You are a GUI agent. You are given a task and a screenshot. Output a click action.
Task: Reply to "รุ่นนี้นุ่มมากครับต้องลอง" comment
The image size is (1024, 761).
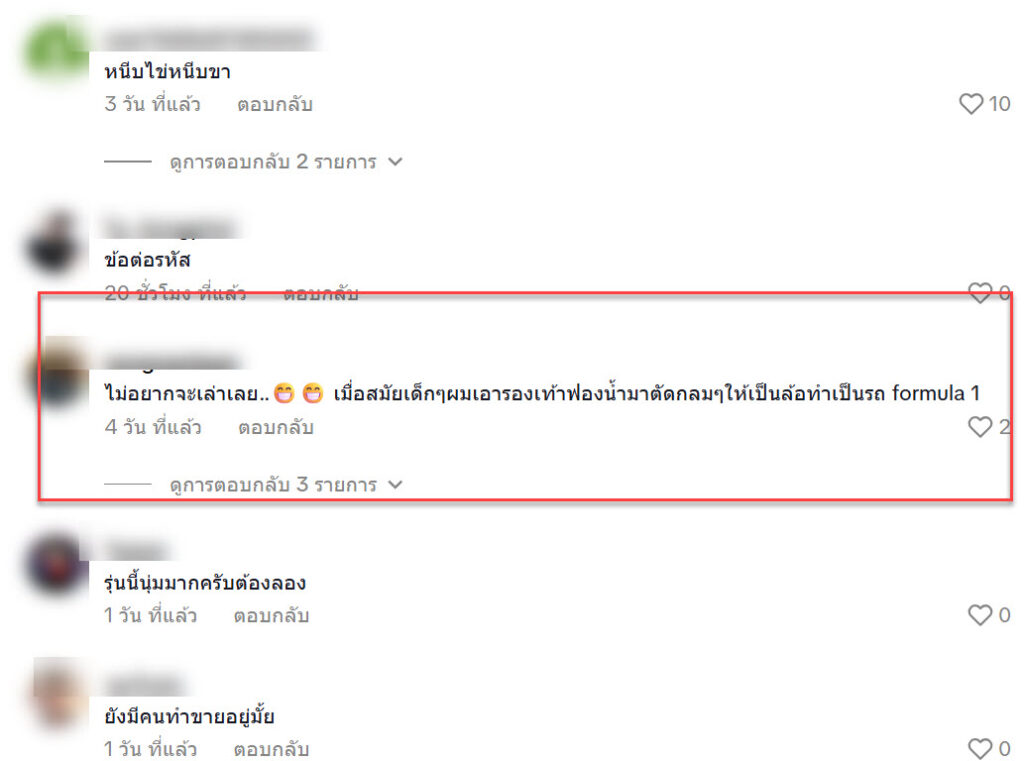coord(271,615)
